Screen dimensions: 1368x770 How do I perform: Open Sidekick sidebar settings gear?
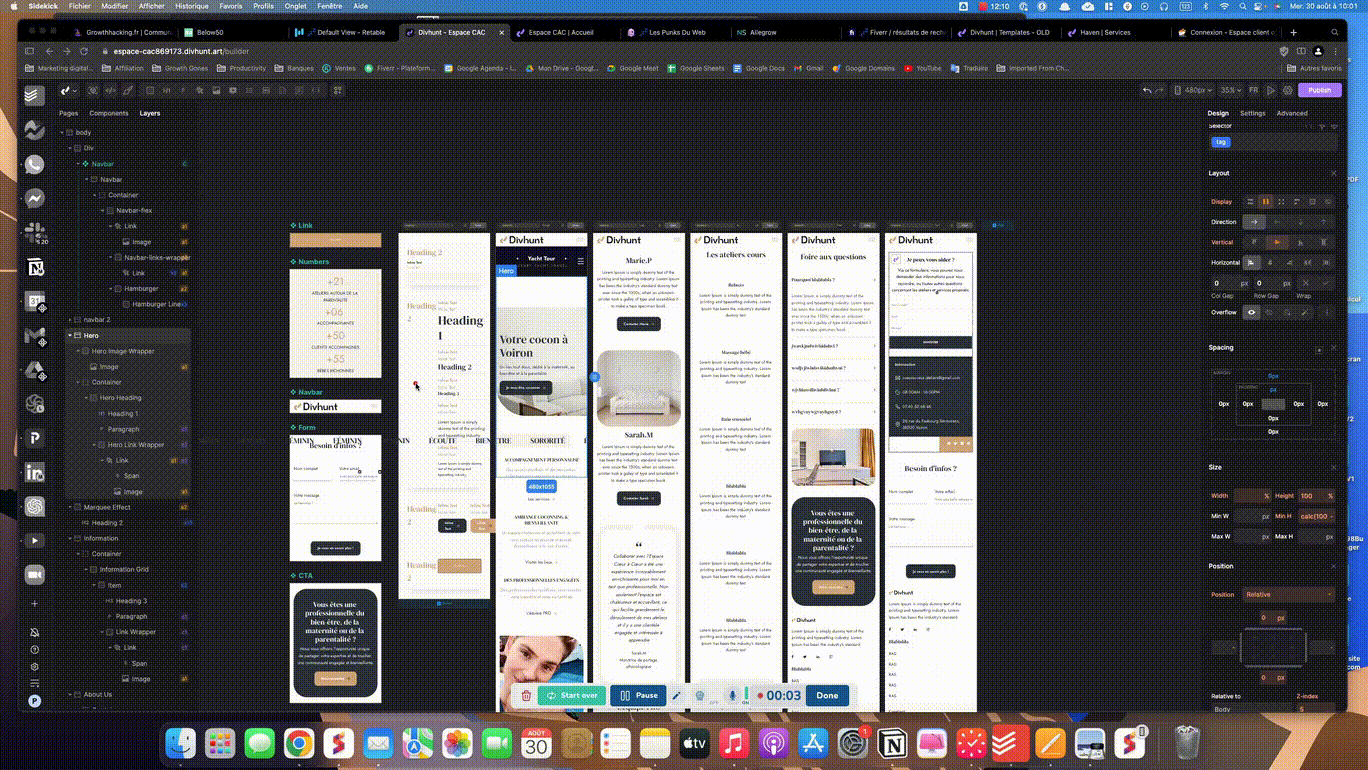click(x=35, y=666)
